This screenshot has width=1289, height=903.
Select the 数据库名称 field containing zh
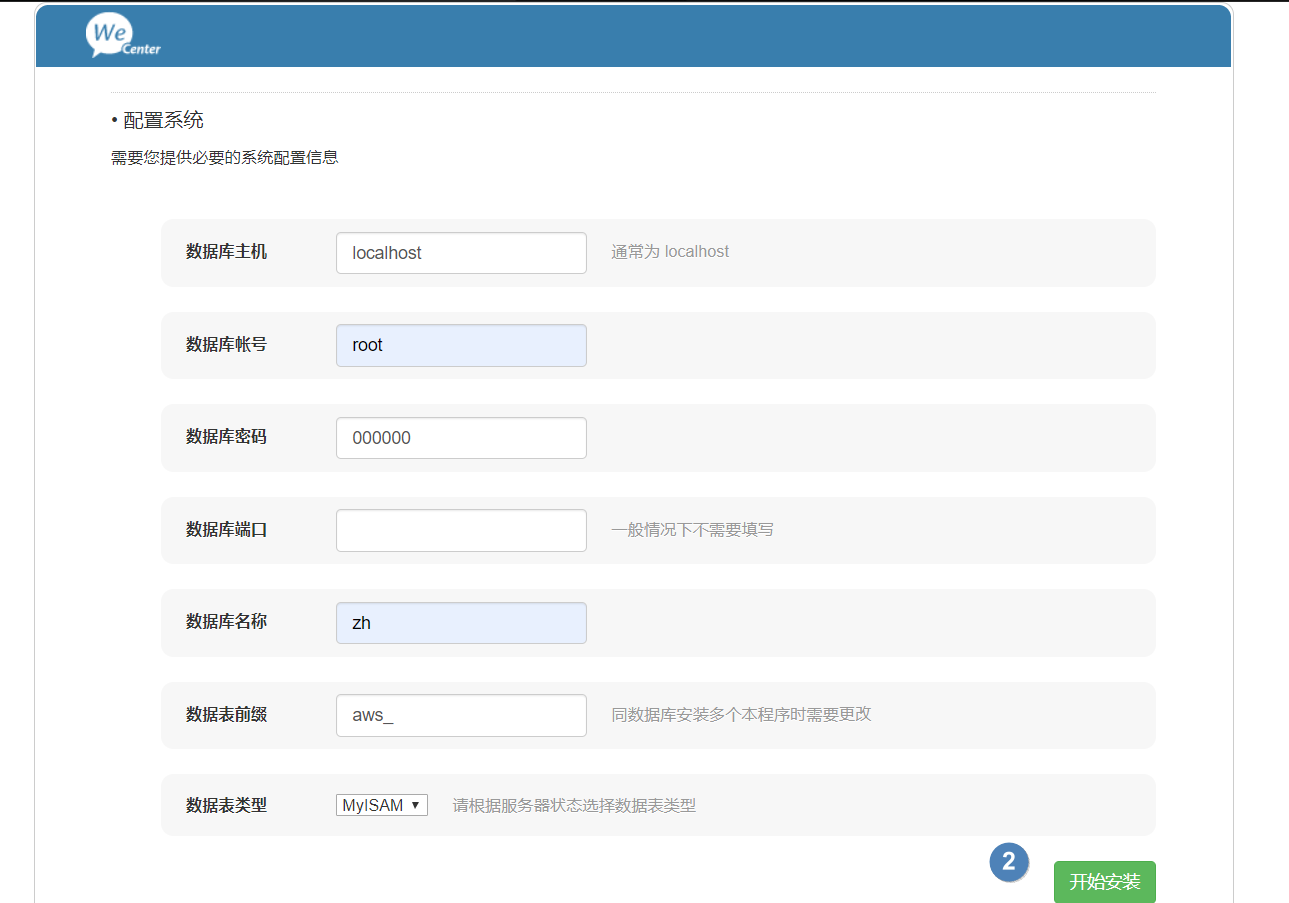(461, 623)
